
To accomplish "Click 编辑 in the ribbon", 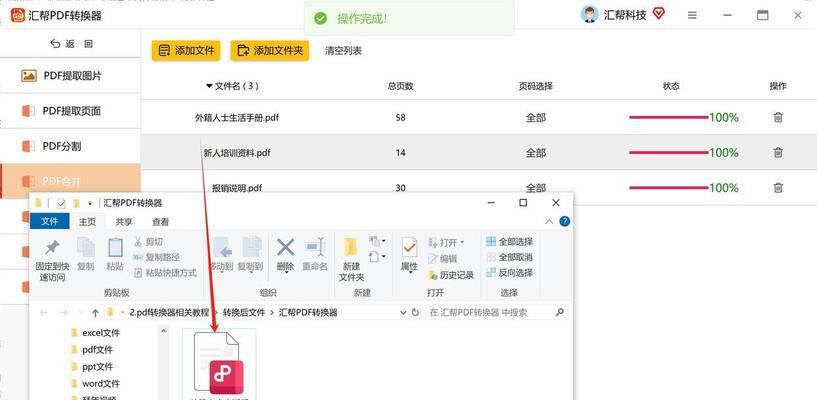I will click(x=442, y=258).
